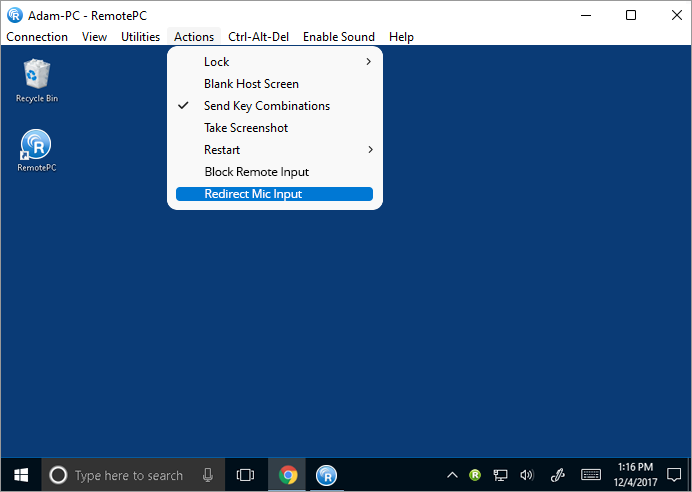Send Ctrl-Alt-Del to remote computer
The height and width of the screenshot is (492, 692).
(259, 37)
